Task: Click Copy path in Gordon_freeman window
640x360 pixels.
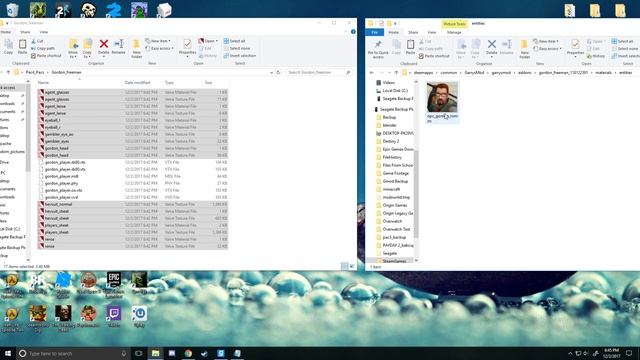Action: 43,48
